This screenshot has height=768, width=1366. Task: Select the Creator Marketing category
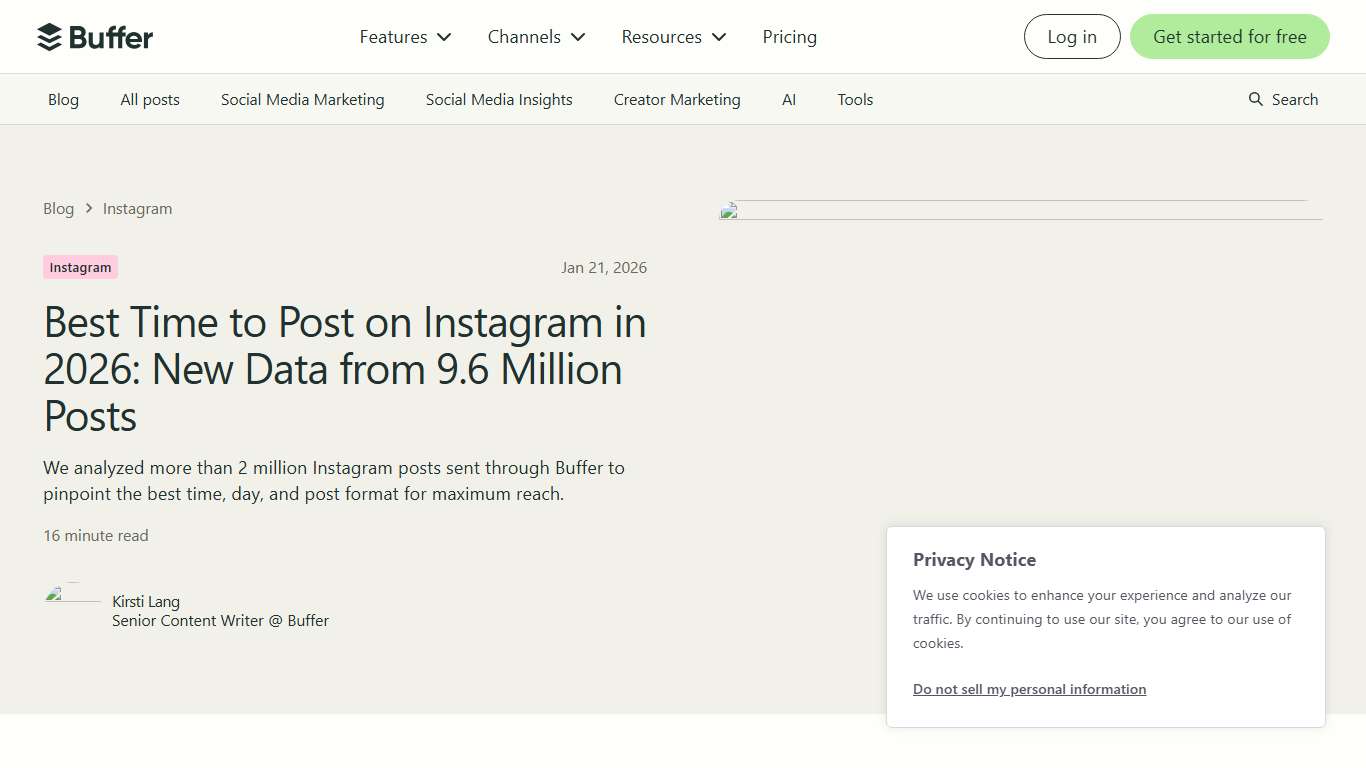pyautogui.click(x=677, y=99)
